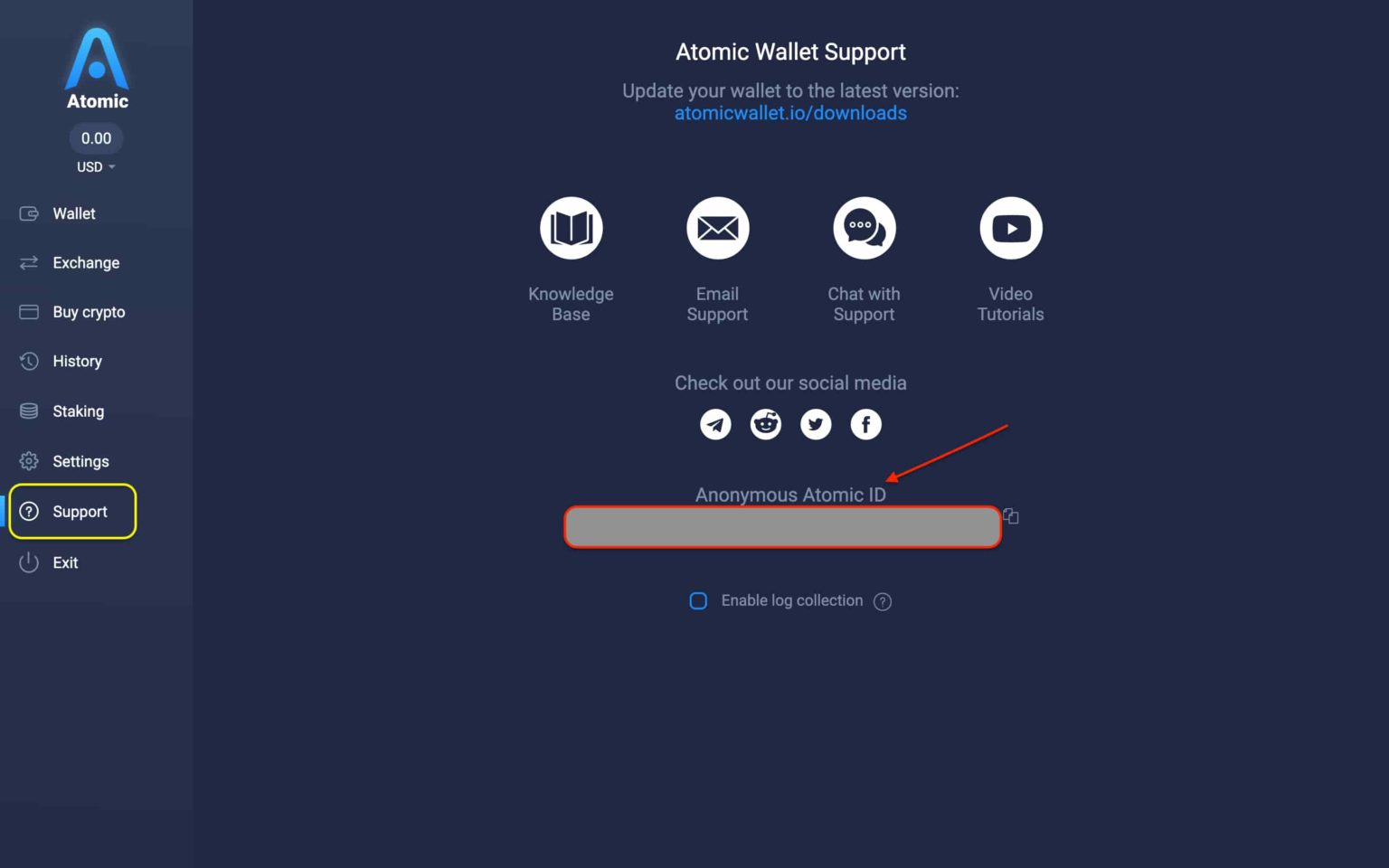Screen dimensions: 1389x868
Task: Click the Email Support envelope icon
Action: pyautogui.click(x=717, y=228)
